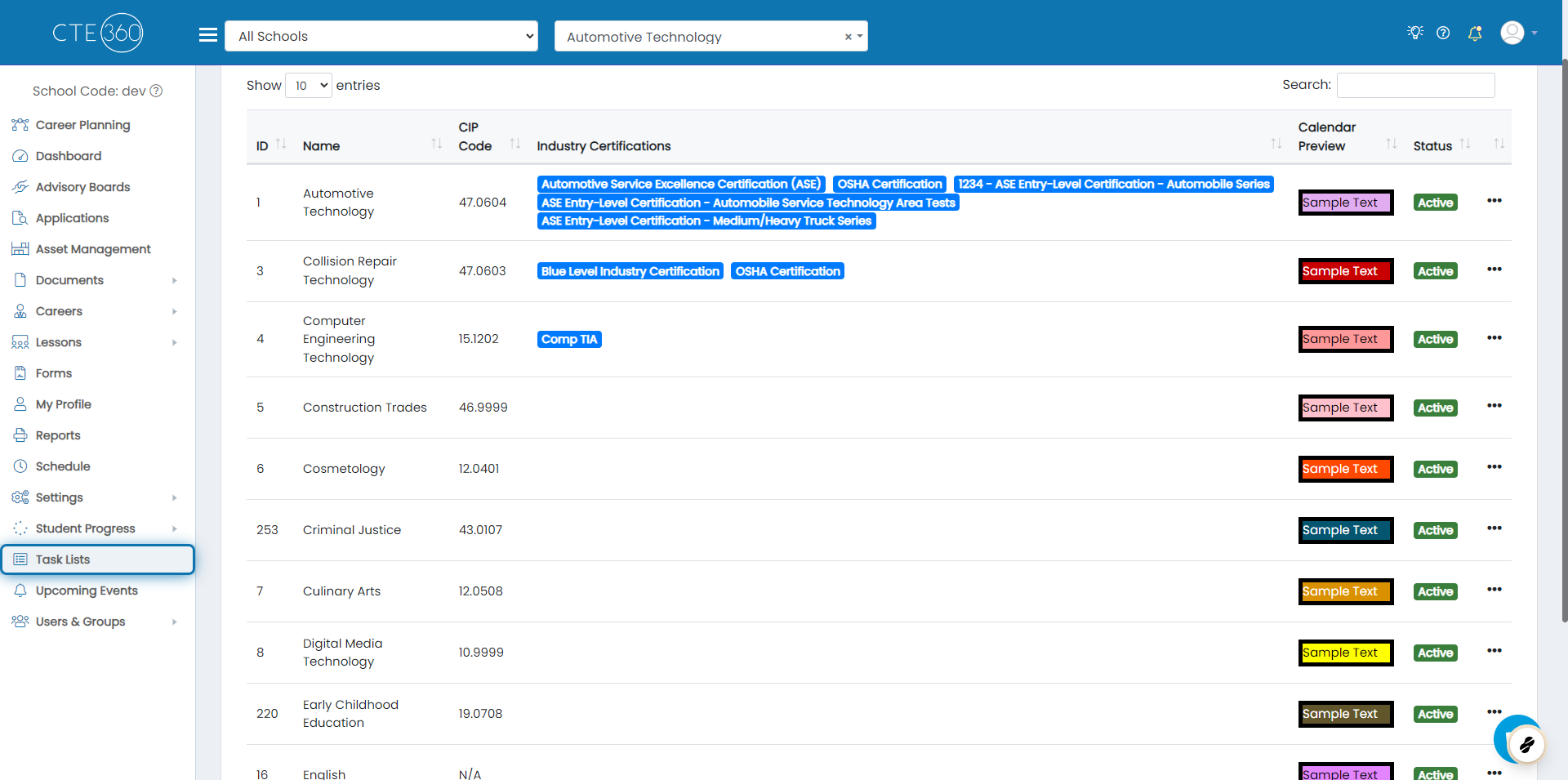This screenshot has height=780, width=1568.
Task: Open the help question mark icon
Action: tap(1443, 33)
